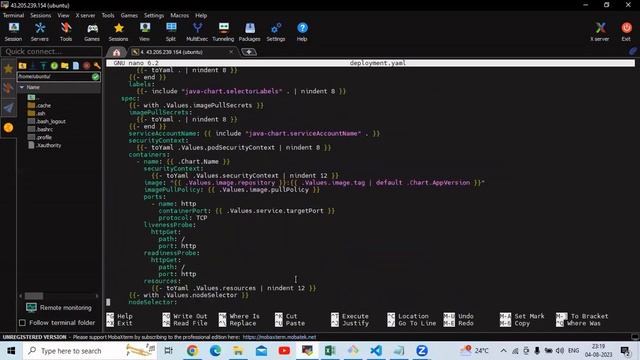Click the blue Help icon

tap(302, 32)
